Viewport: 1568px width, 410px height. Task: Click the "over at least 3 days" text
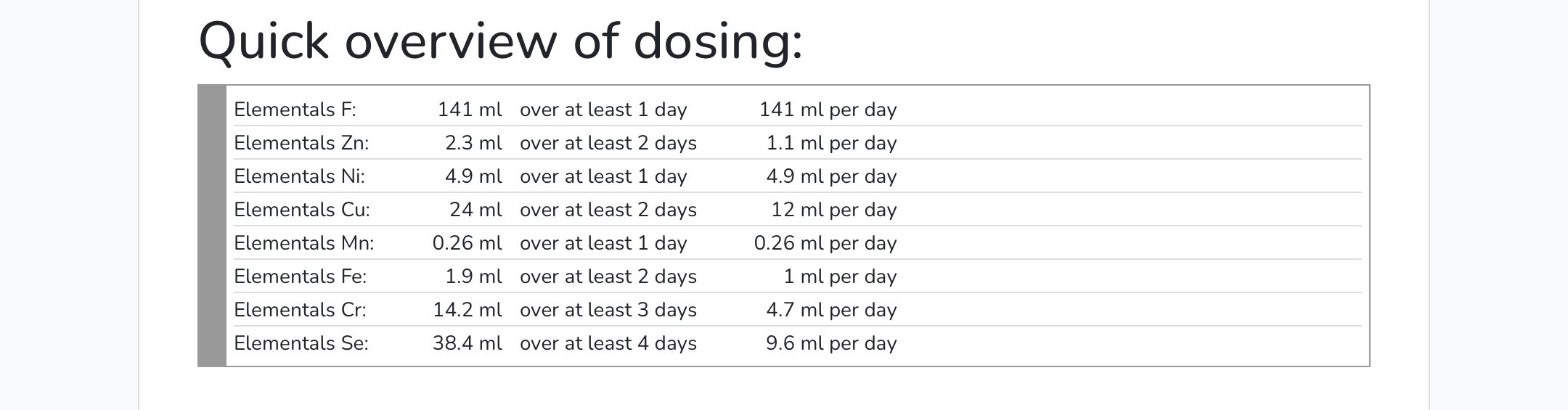tap(608, 310)
